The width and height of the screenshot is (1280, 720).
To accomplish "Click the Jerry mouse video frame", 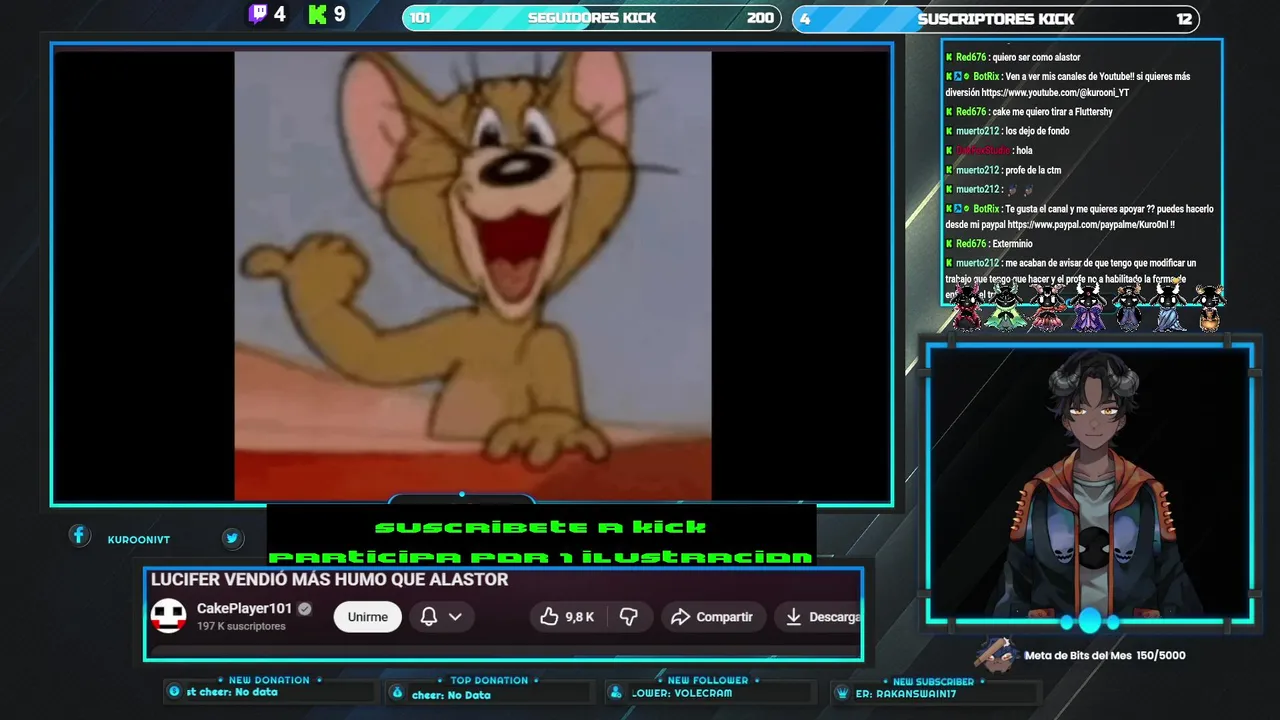I will pyautogui.click(x=472, y=275).
